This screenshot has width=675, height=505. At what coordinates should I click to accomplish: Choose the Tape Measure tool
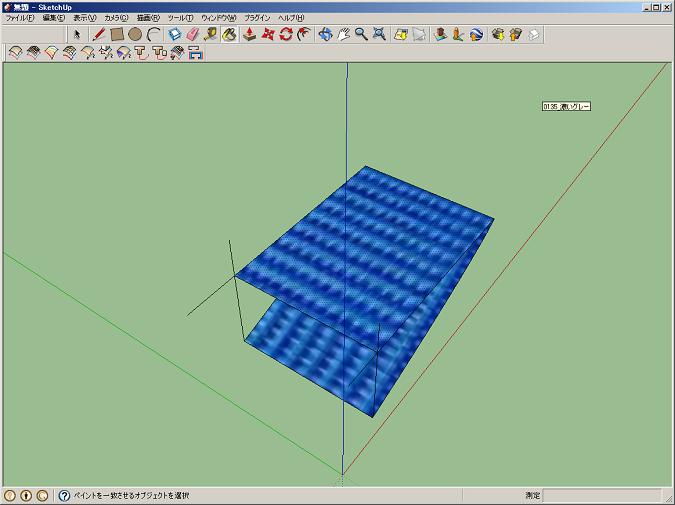point(211,34)
